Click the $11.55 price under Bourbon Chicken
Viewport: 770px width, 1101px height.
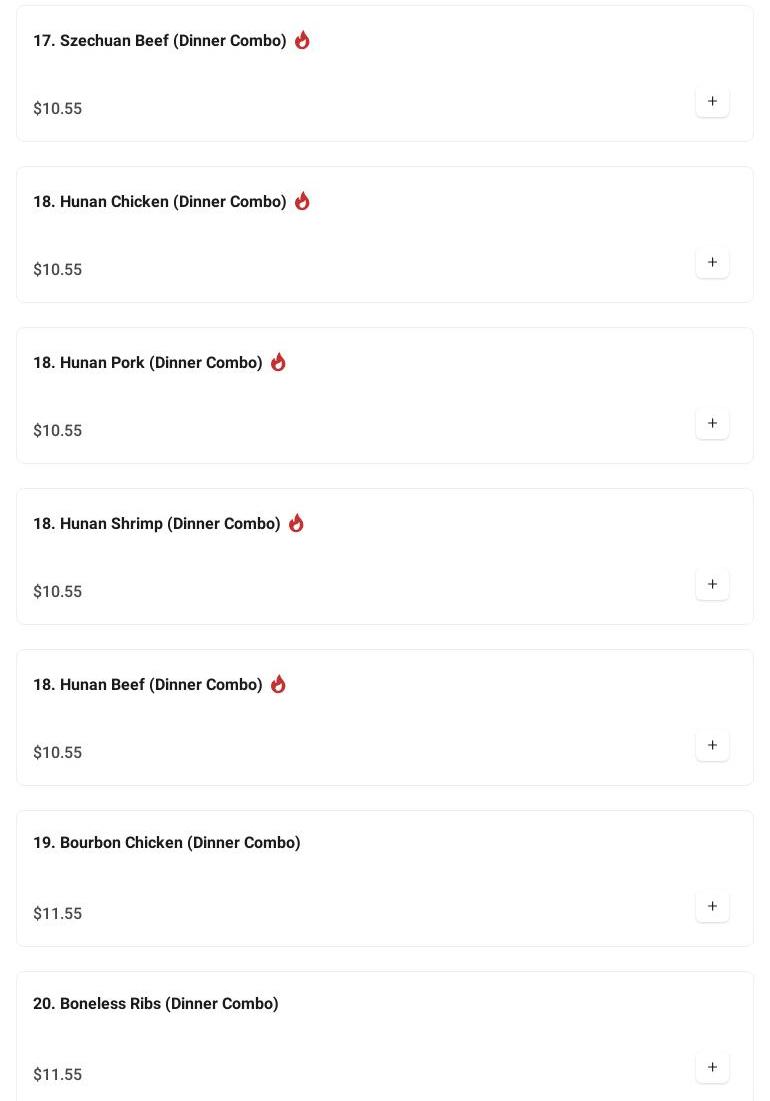[58, 913]
